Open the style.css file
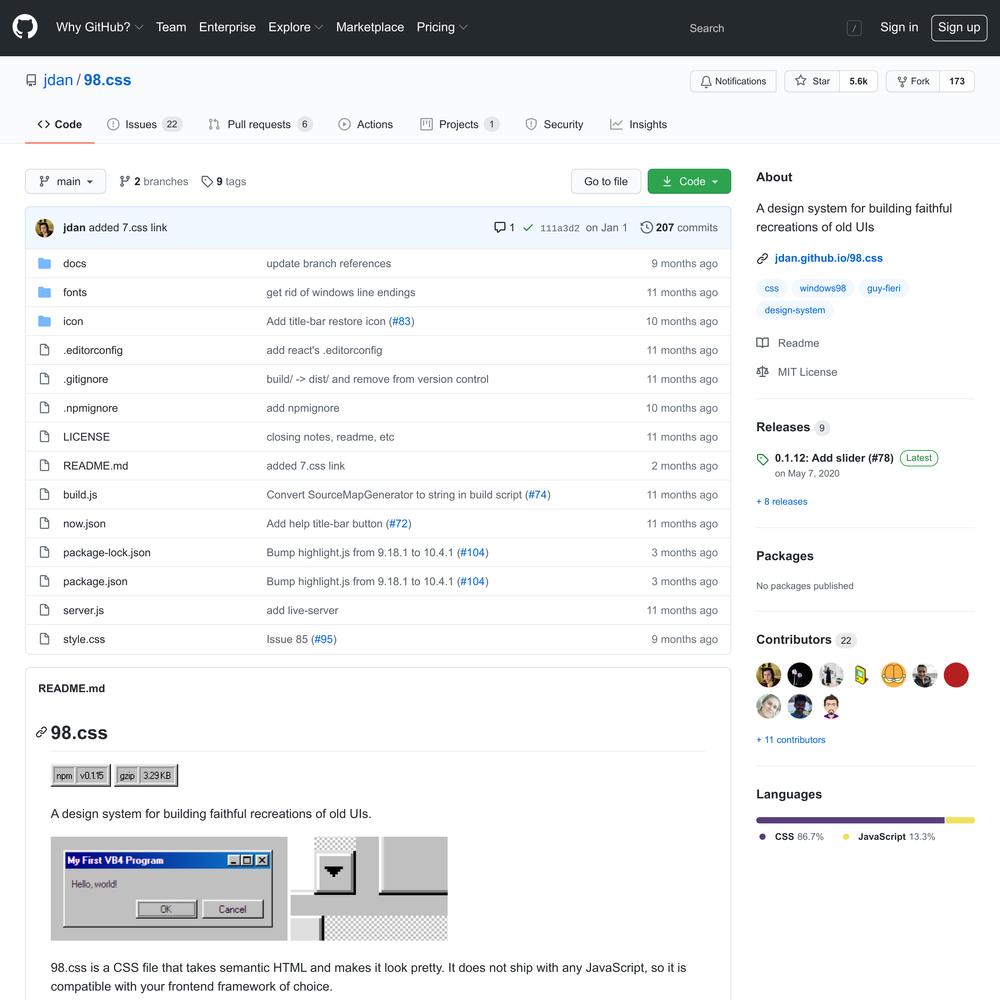 click(84, 639)
